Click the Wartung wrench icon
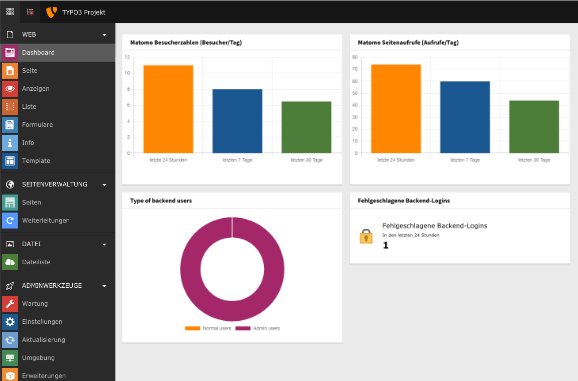The image size is (578, 381). click(x=10, y=304)
